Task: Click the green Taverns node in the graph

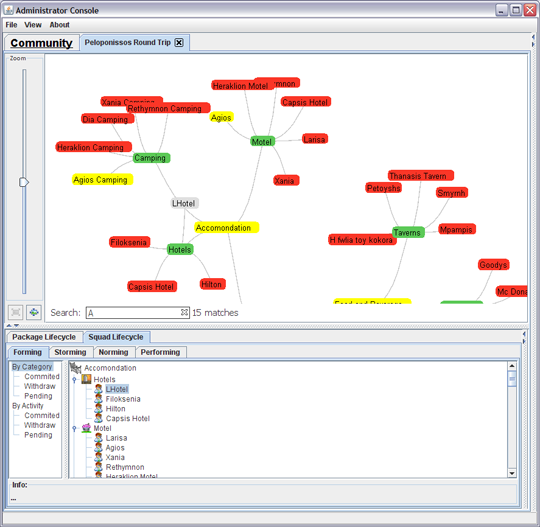Action: click(408, 232)
